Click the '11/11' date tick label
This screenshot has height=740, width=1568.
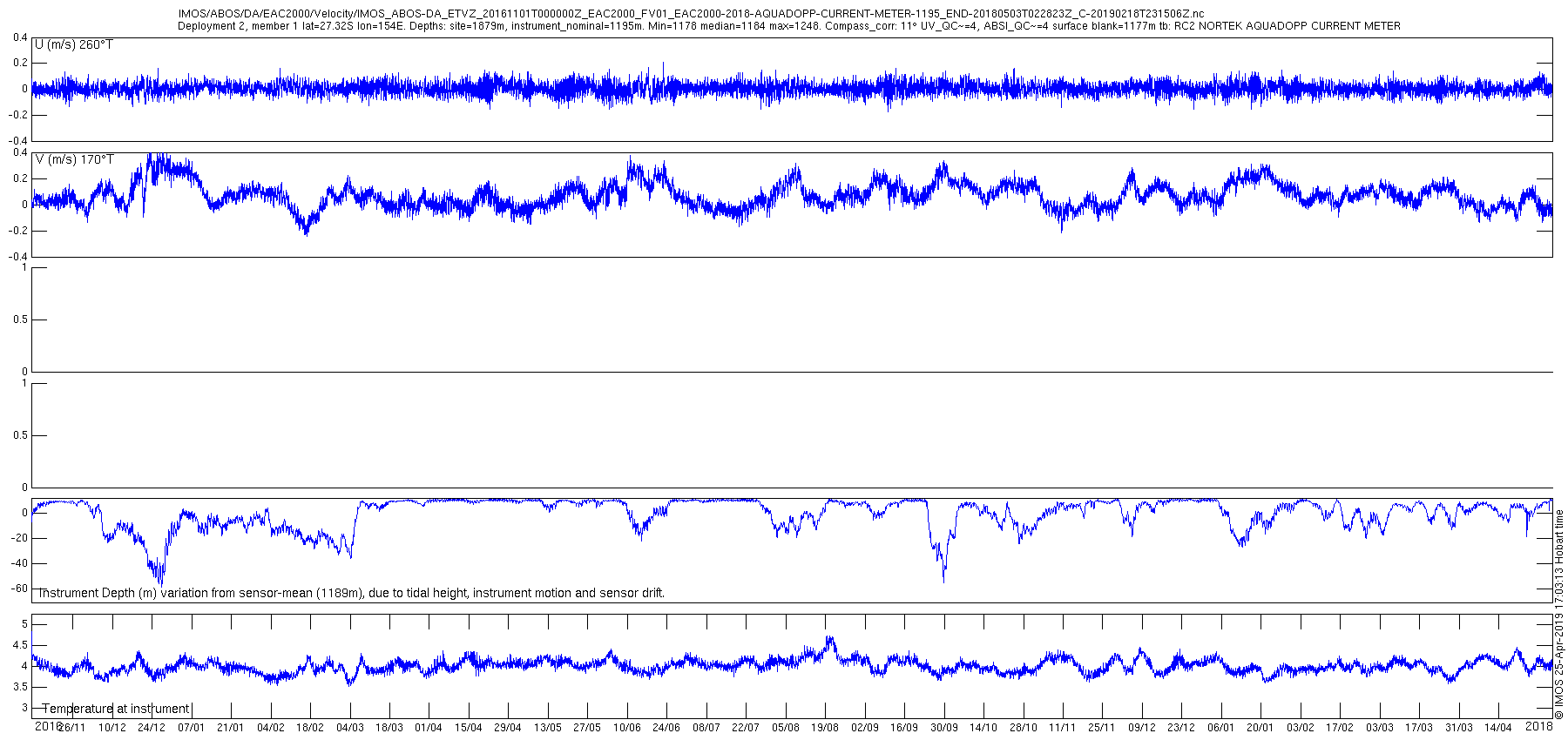pyautogui.click(x=1063, y=728)
